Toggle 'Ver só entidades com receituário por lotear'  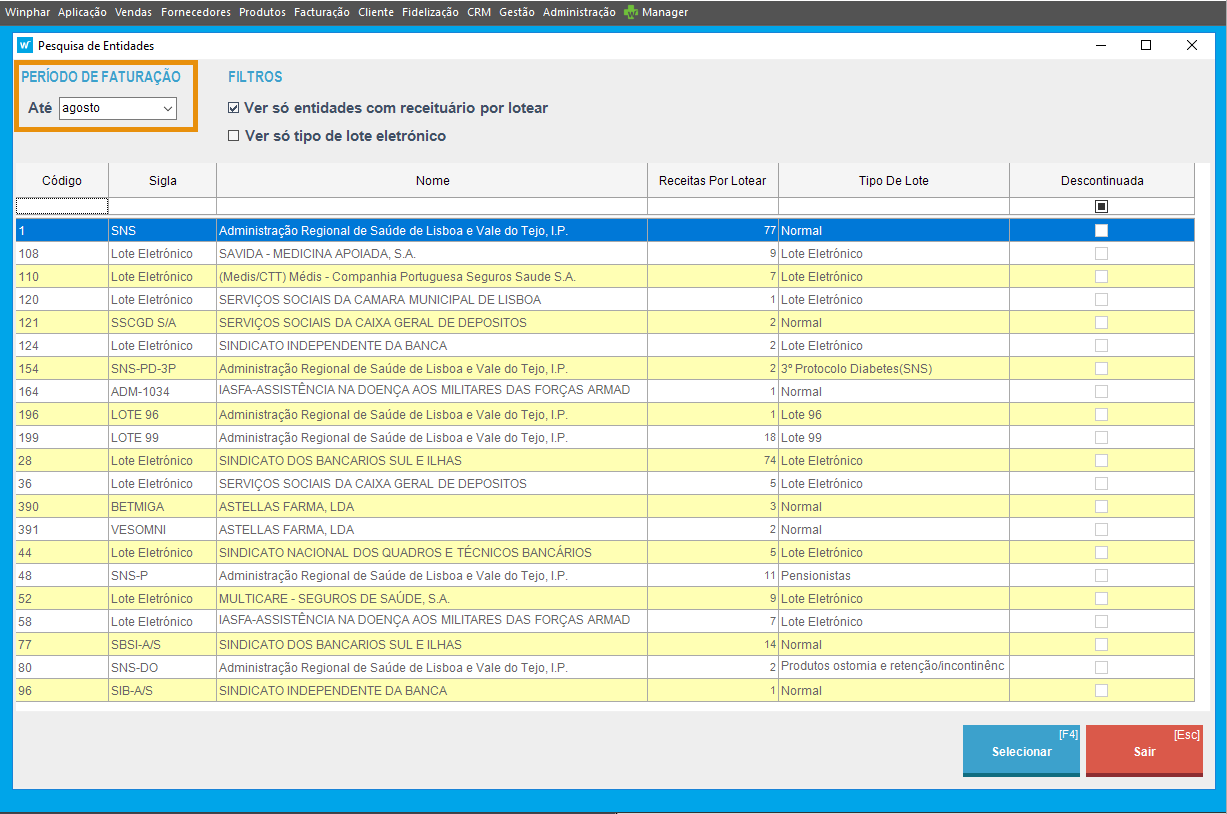click(x=234, y=108)
